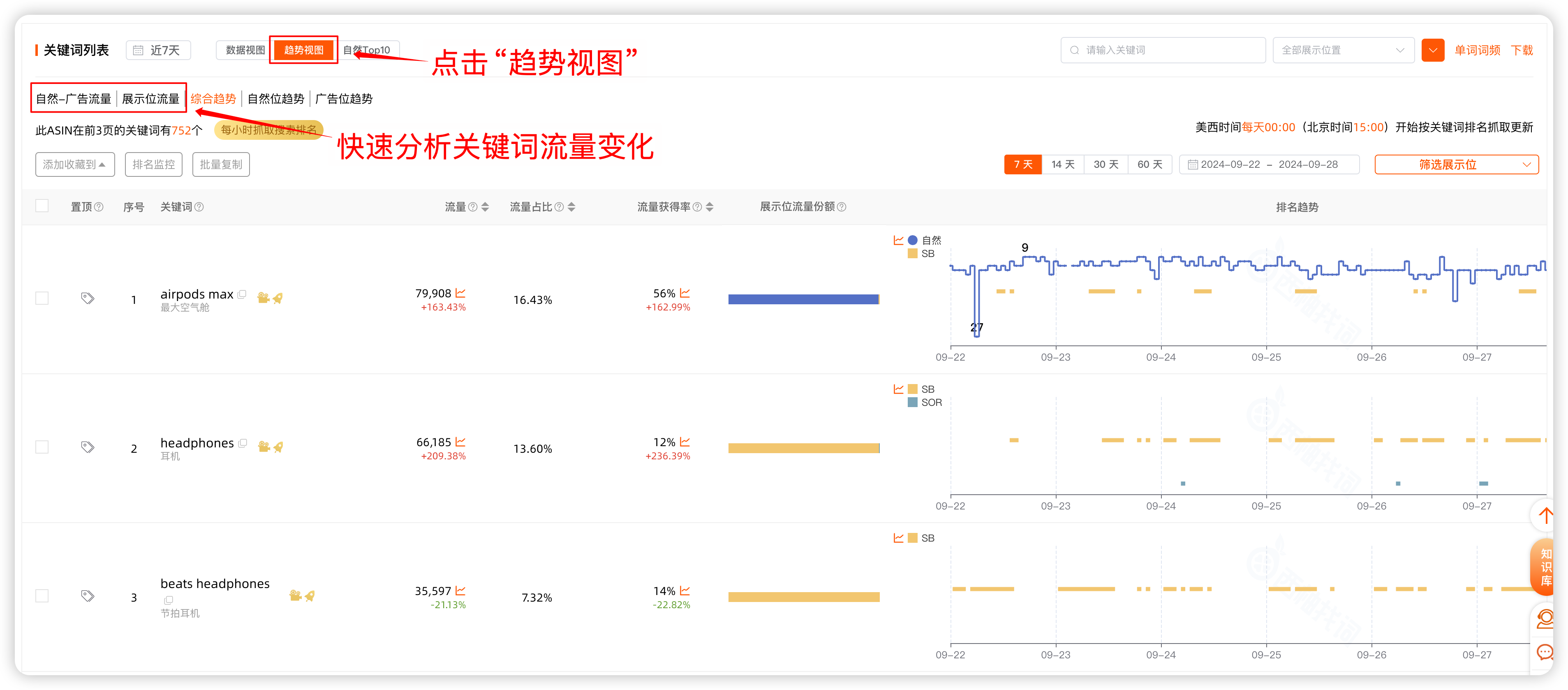Screen dimensions: 1568x690
Task: Expand the orange search options arrow button
Action: 1433,50
